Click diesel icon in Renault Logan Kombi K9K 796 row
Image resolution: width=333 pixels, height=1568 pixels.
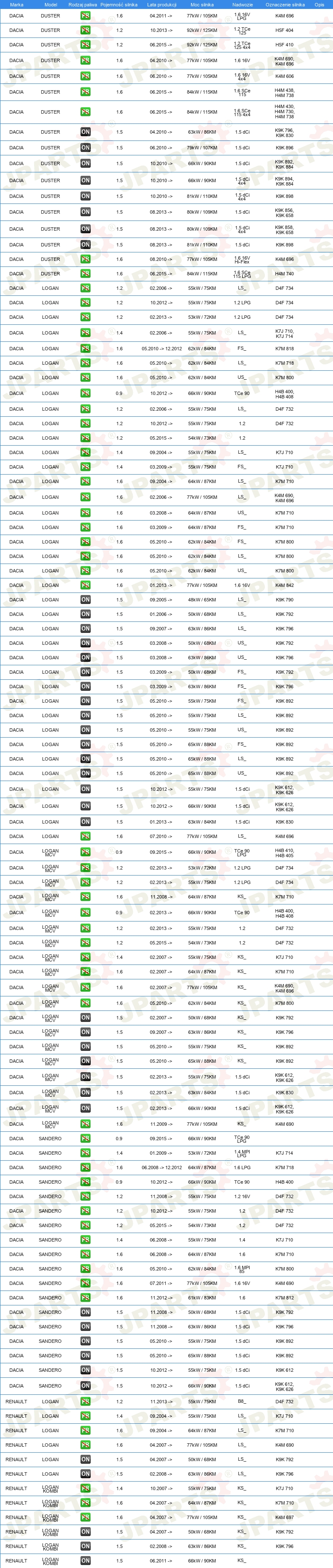click(x=85, y=1546)
